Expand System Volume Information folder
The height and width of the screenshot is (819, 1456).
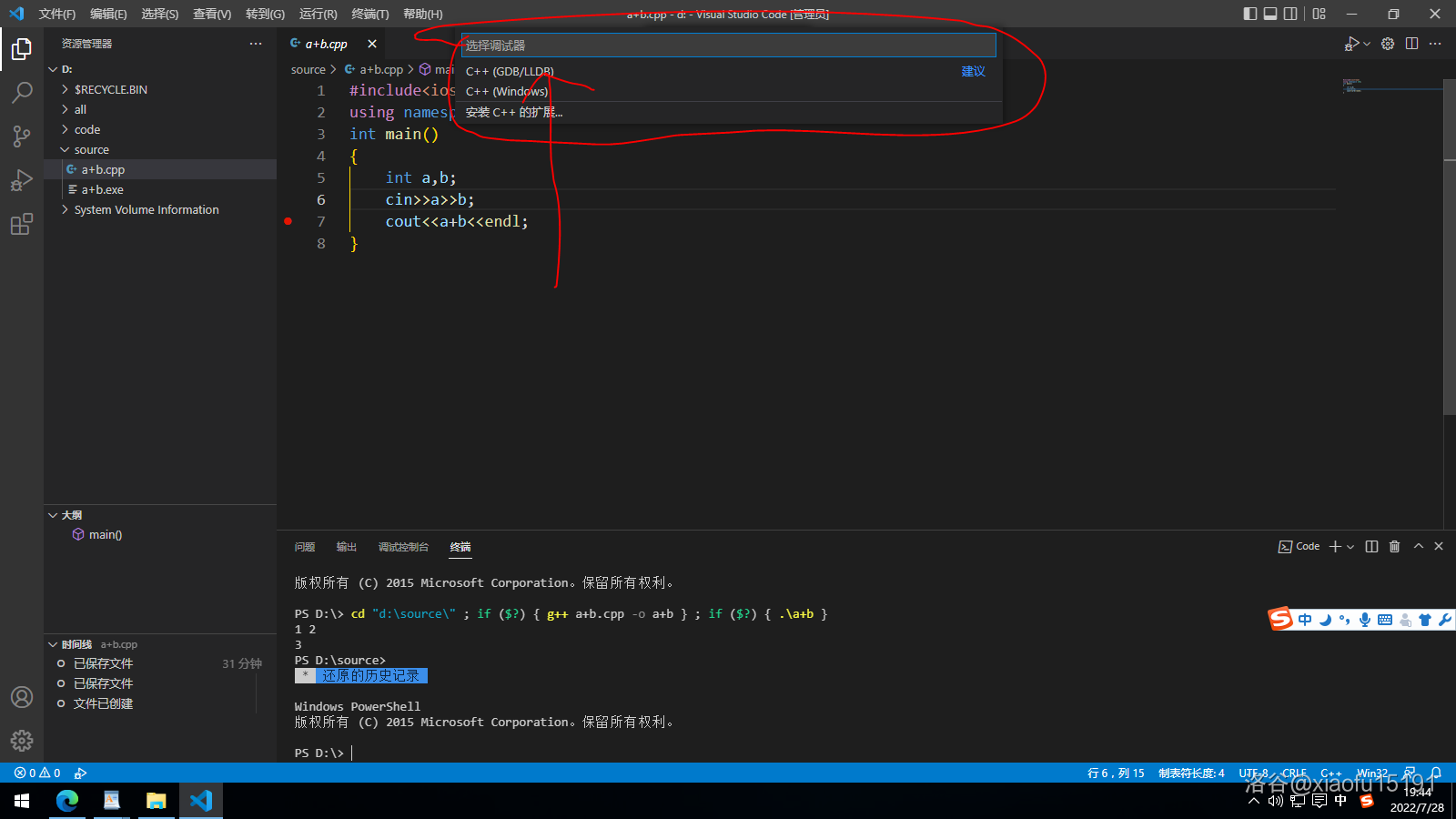pos(160,209)
